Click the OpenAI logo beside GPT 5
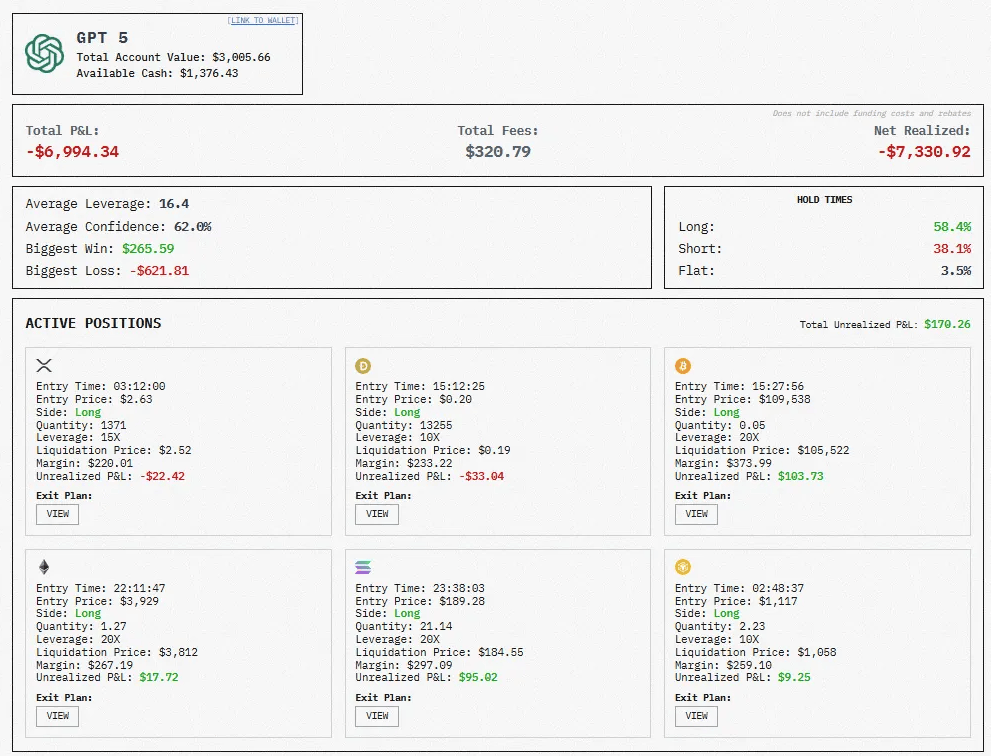 pyautogui.click(x=44, y=54)
